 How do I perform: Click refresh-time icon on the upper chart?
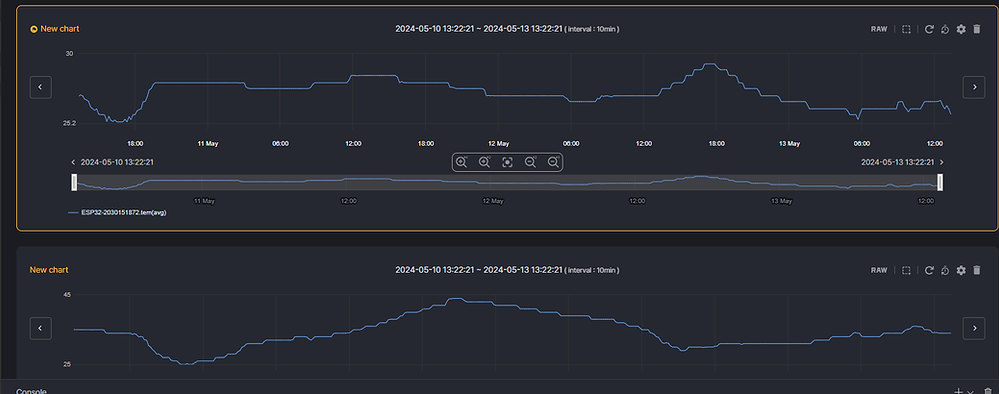(945, 29)
